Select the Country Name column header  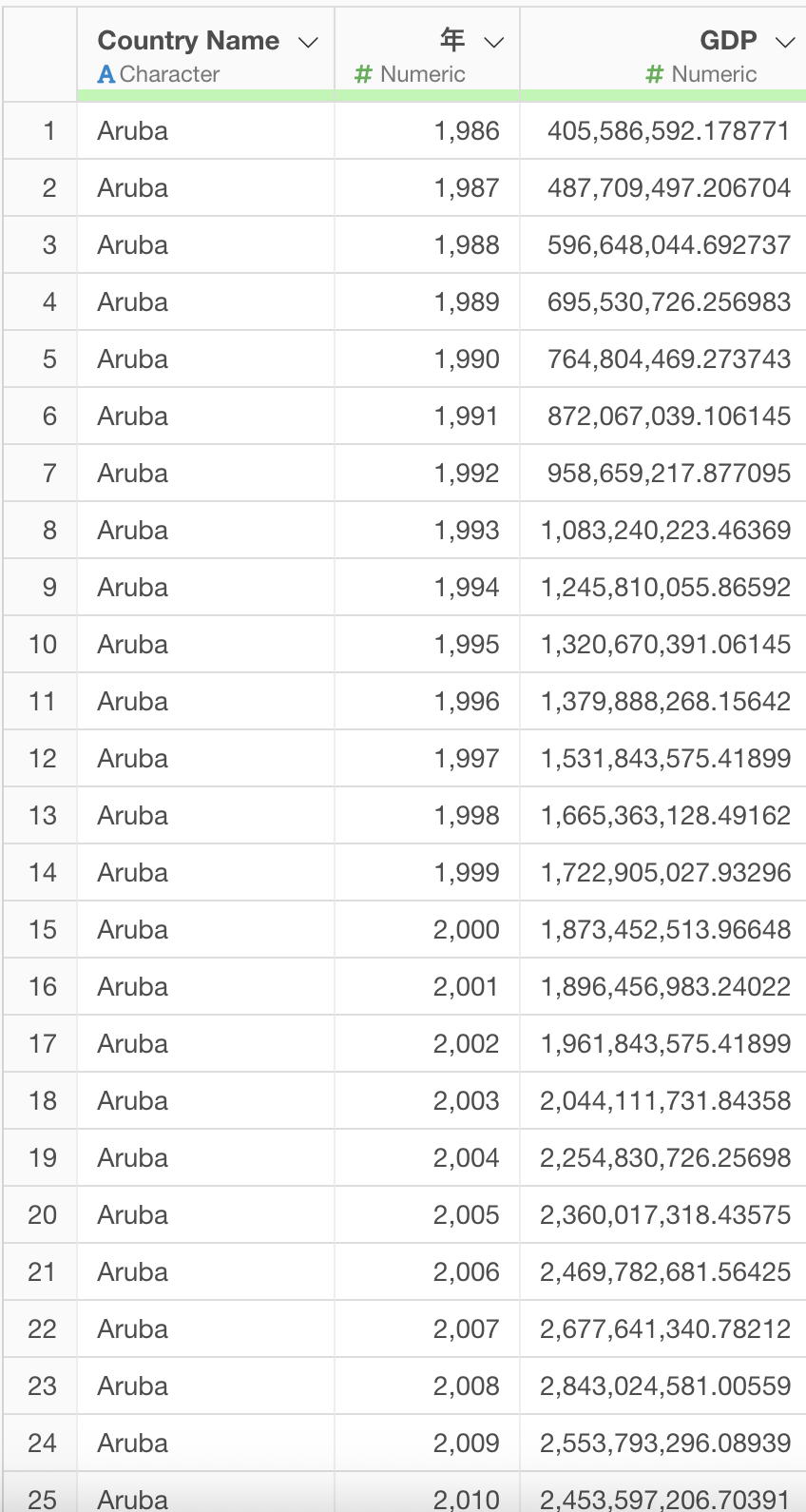click(x=188, y=41)
